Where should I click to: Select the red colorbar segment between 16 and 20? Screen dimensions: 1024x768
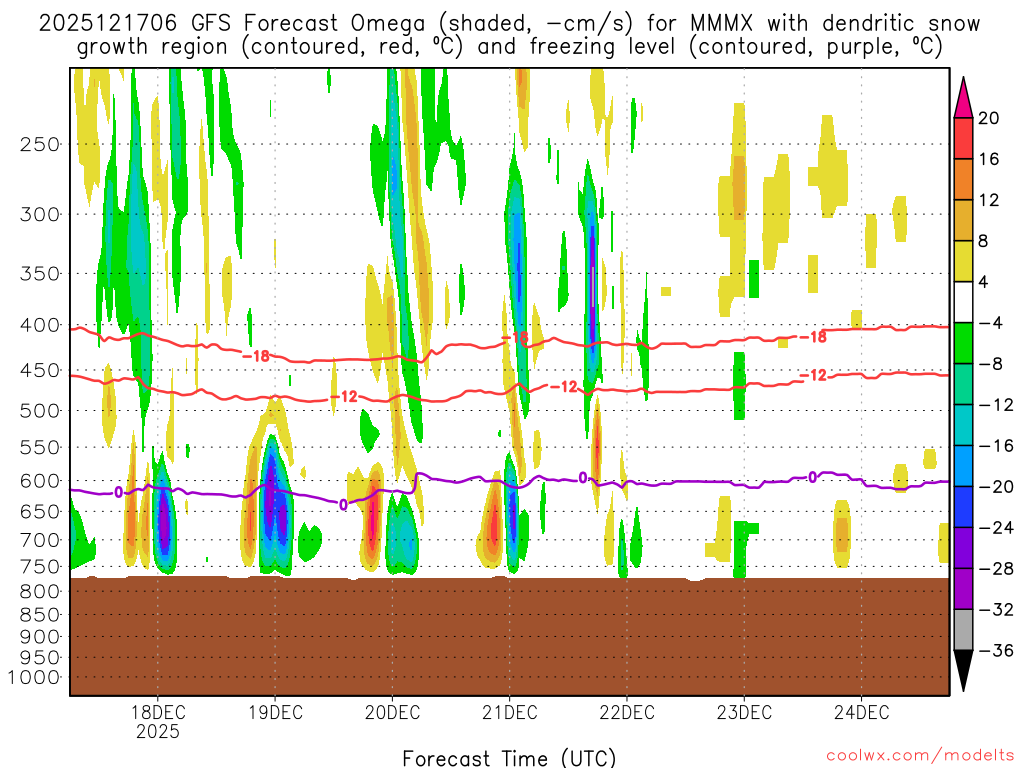[964, 138]
